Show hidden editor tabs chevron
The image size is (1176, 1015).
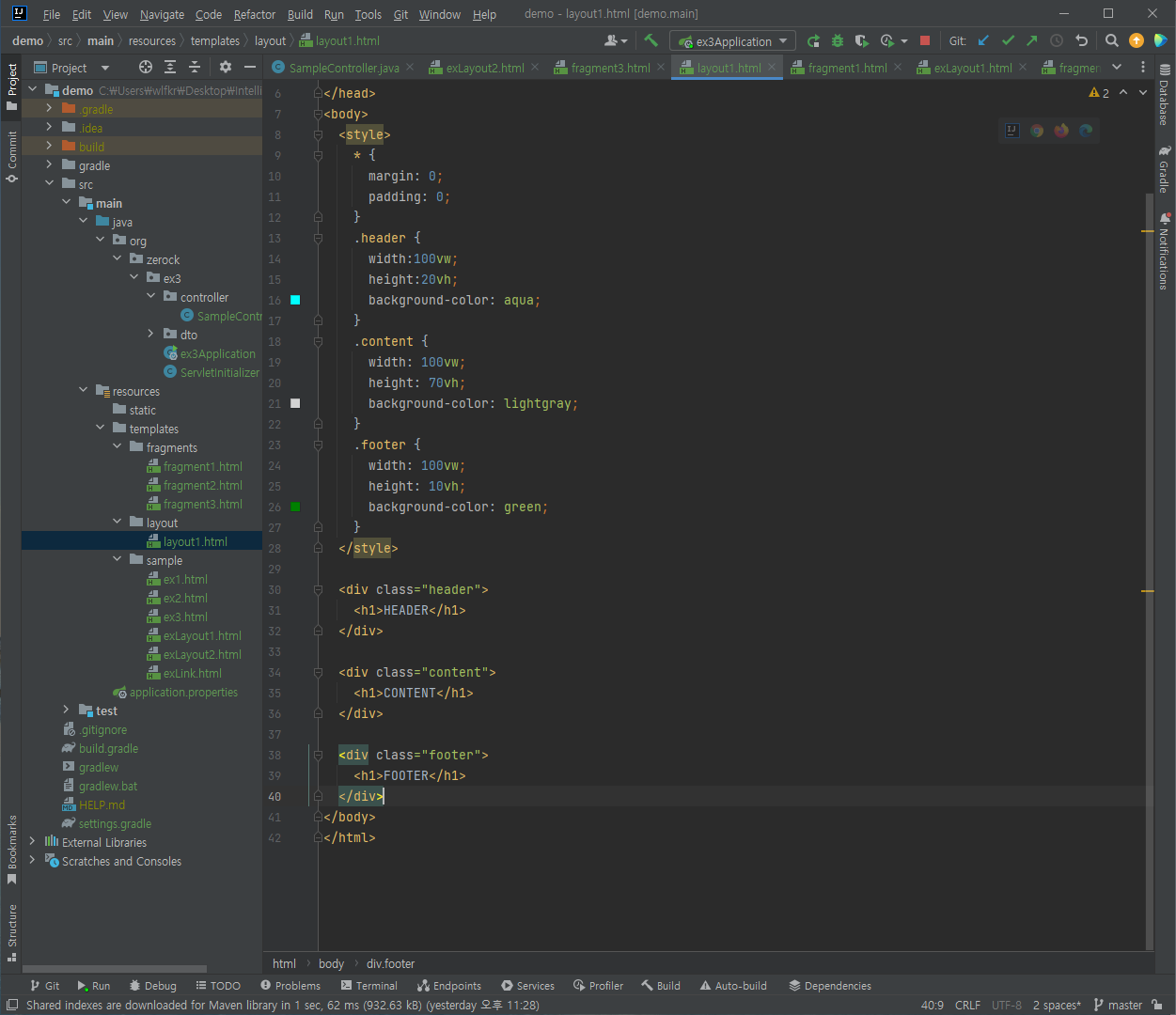click(1117, 67)
